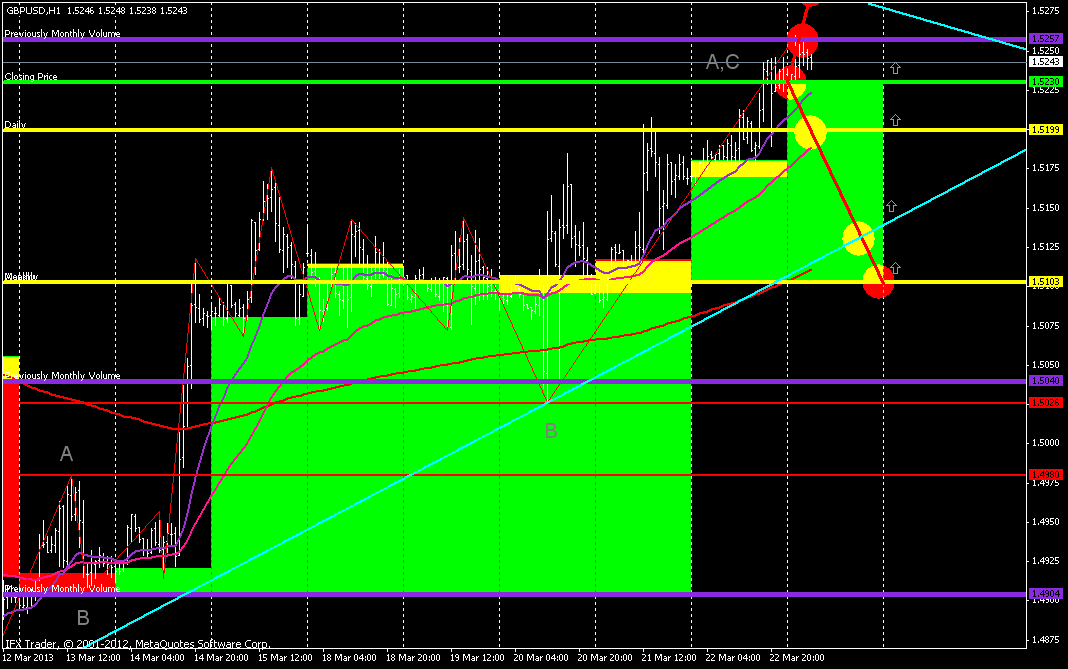This screenshot has height=669, width=1068.
Task: Click the red 1.4980 price tag
Action: coord(1046,475)
